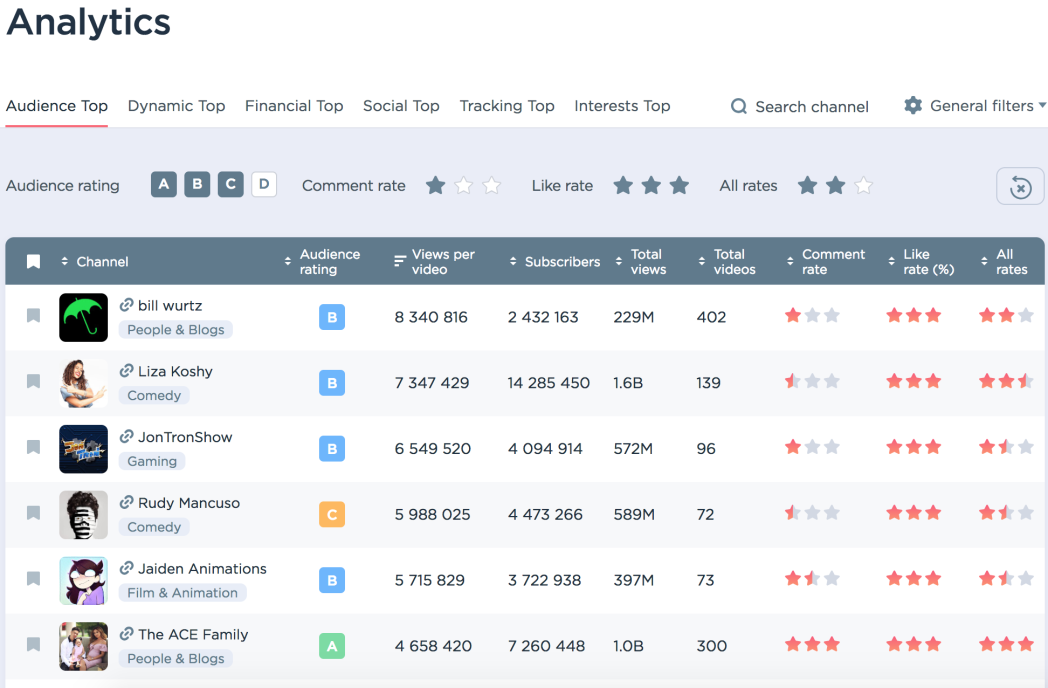Open the Interests Top tab

click(622, 106)
